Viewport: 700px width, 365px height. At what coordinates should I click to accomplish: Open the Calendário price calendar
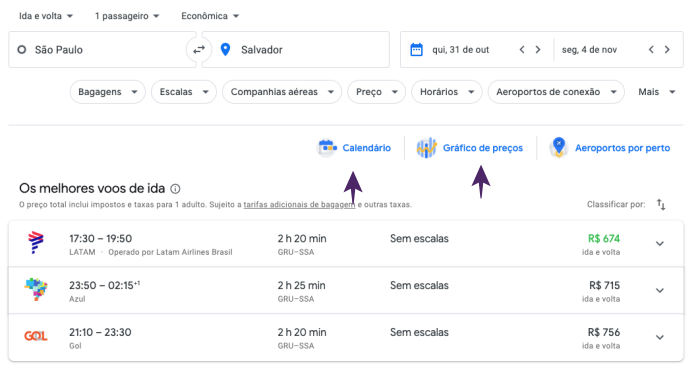[354, 148]
